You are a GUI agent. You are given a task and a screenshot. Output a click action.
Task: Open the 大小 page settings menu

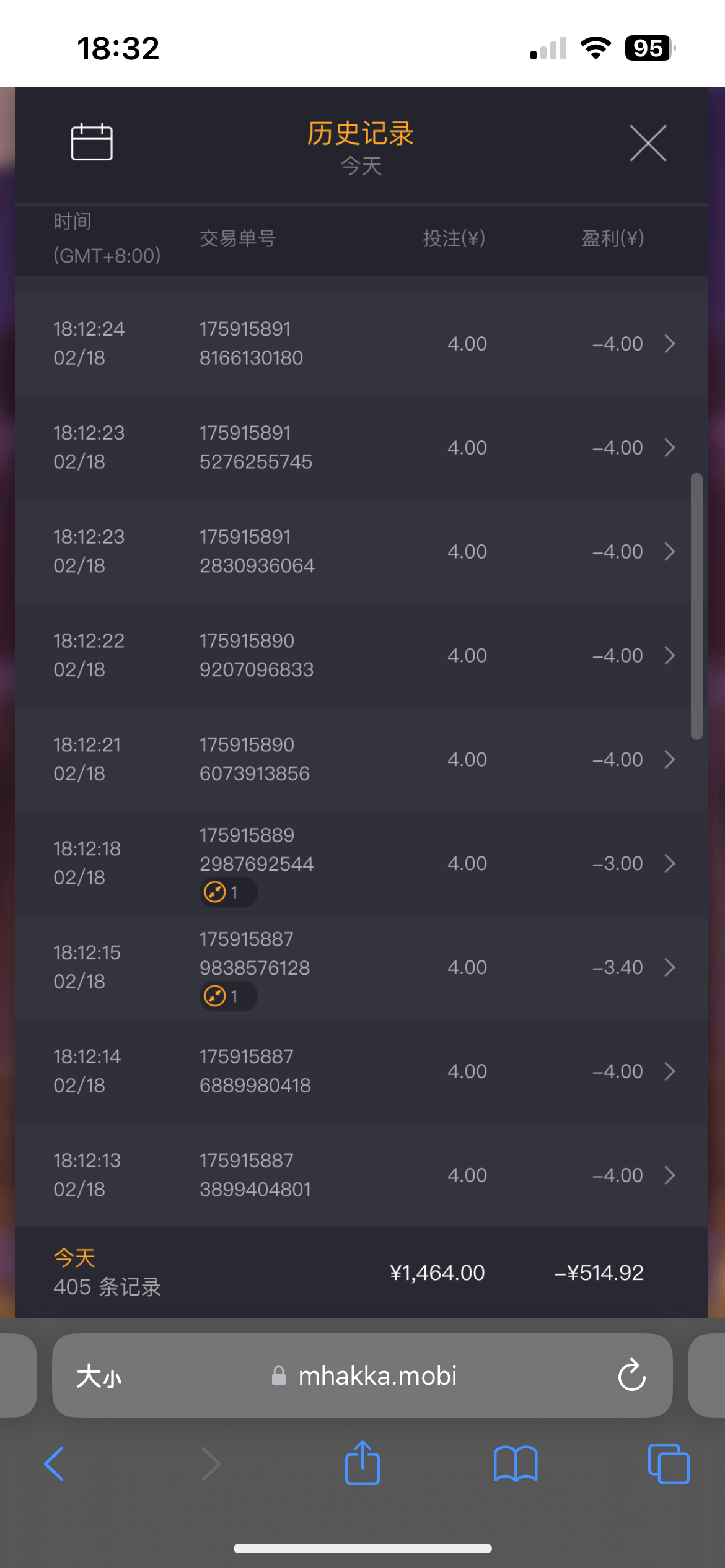pyautogui.click(x=99, y=1375)
